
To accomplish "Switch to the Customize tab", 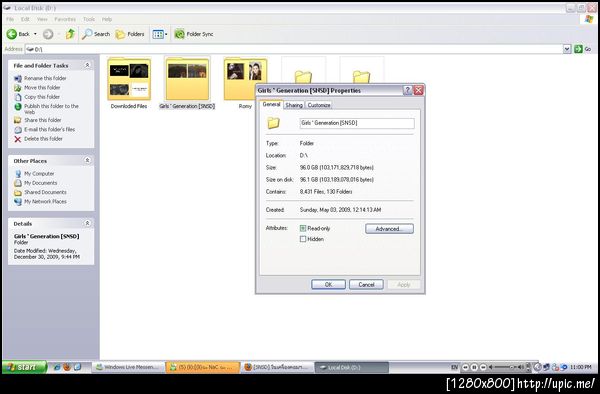I will coord(319,105).
